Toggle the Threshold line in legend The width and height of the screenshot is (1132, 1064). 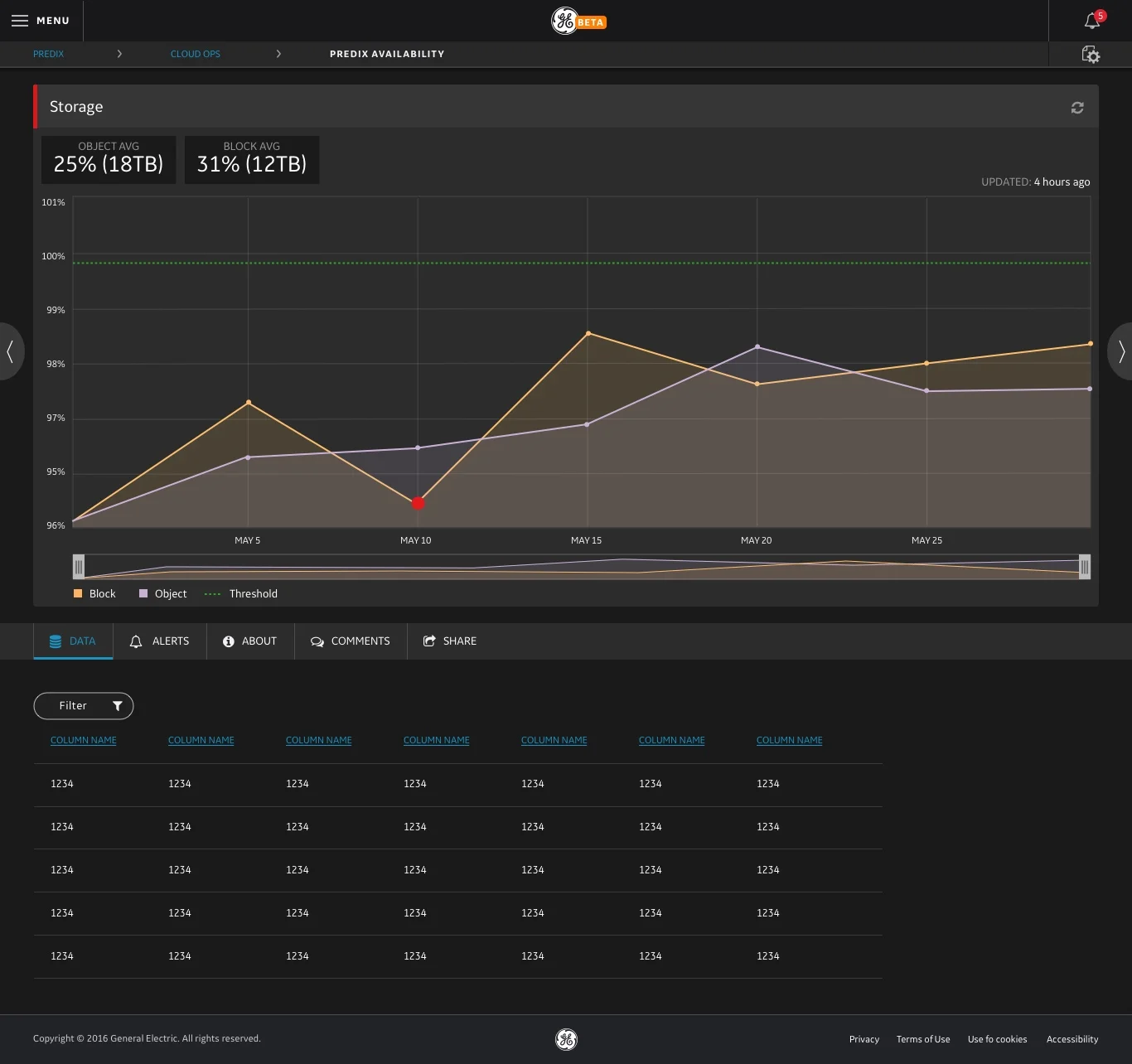(x=241, y=594)
